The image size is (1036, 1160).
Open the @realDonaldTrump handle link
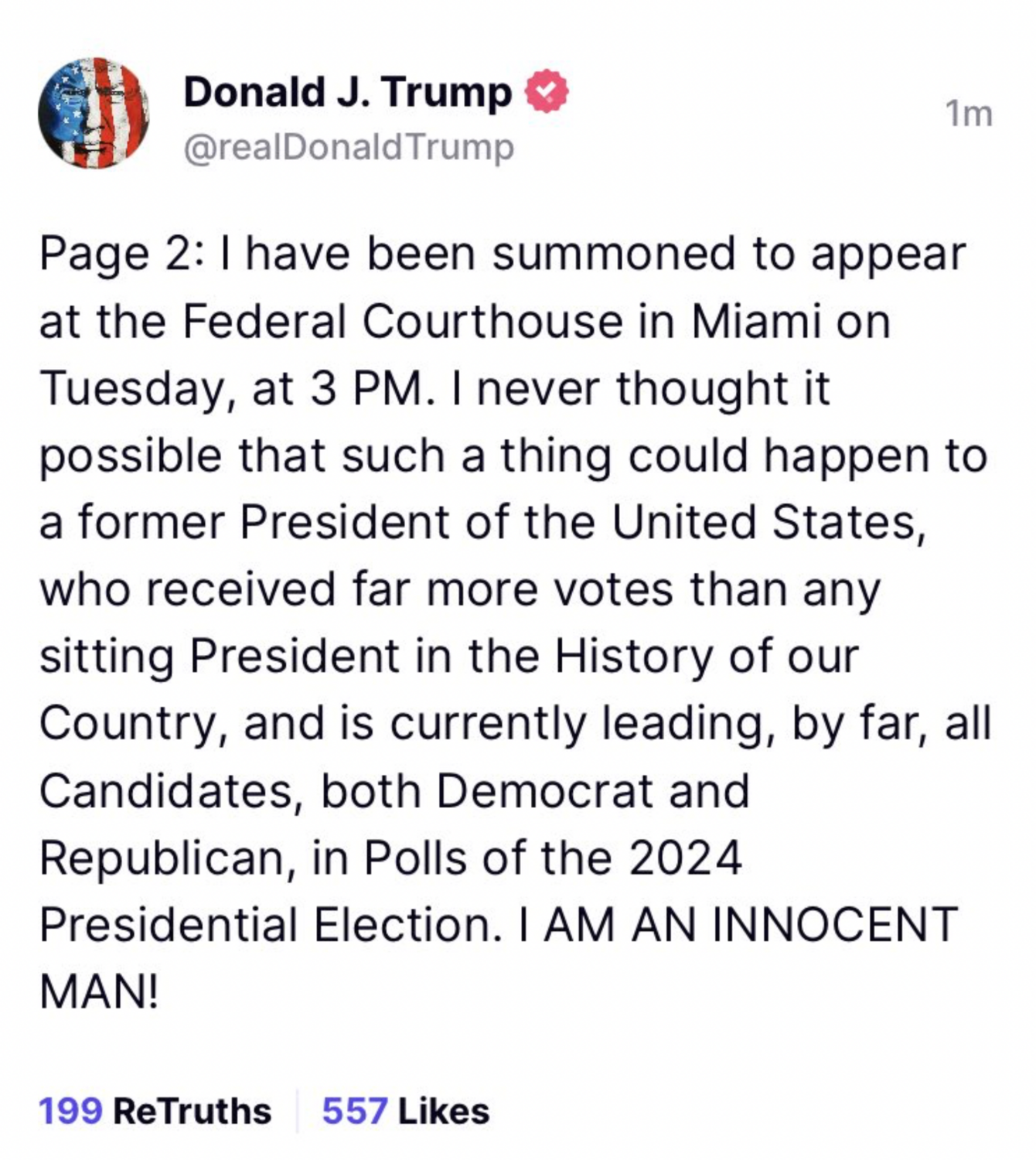[x=349, y=147]
